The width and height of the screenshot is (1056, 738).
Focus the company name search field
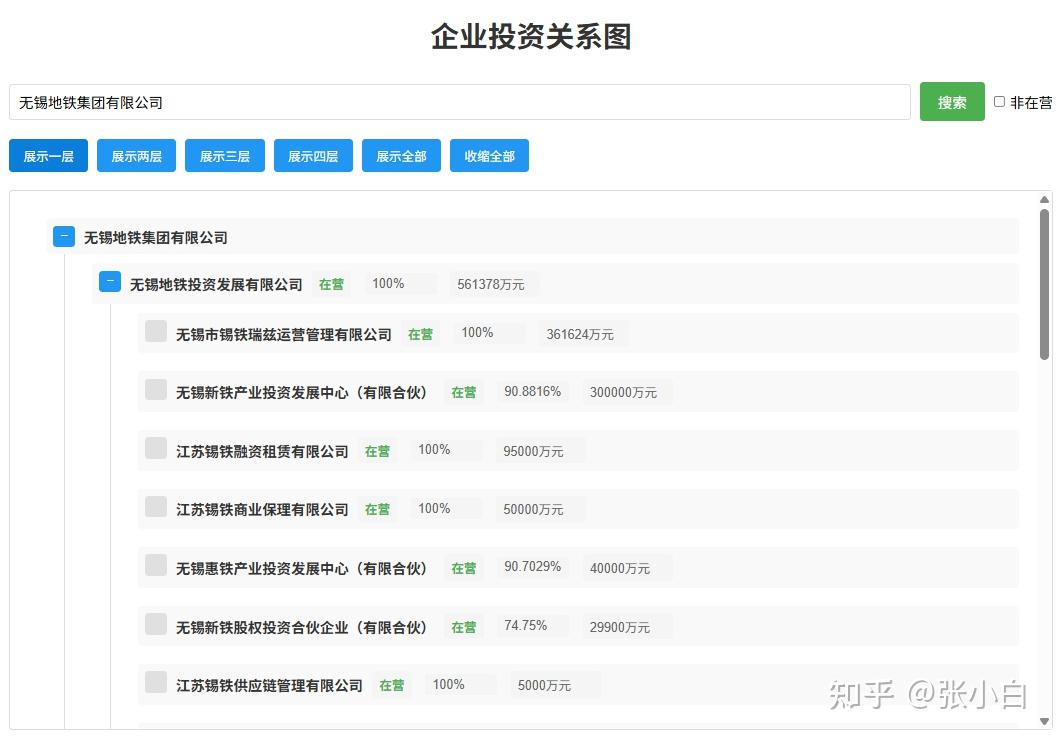pos(459,102)
